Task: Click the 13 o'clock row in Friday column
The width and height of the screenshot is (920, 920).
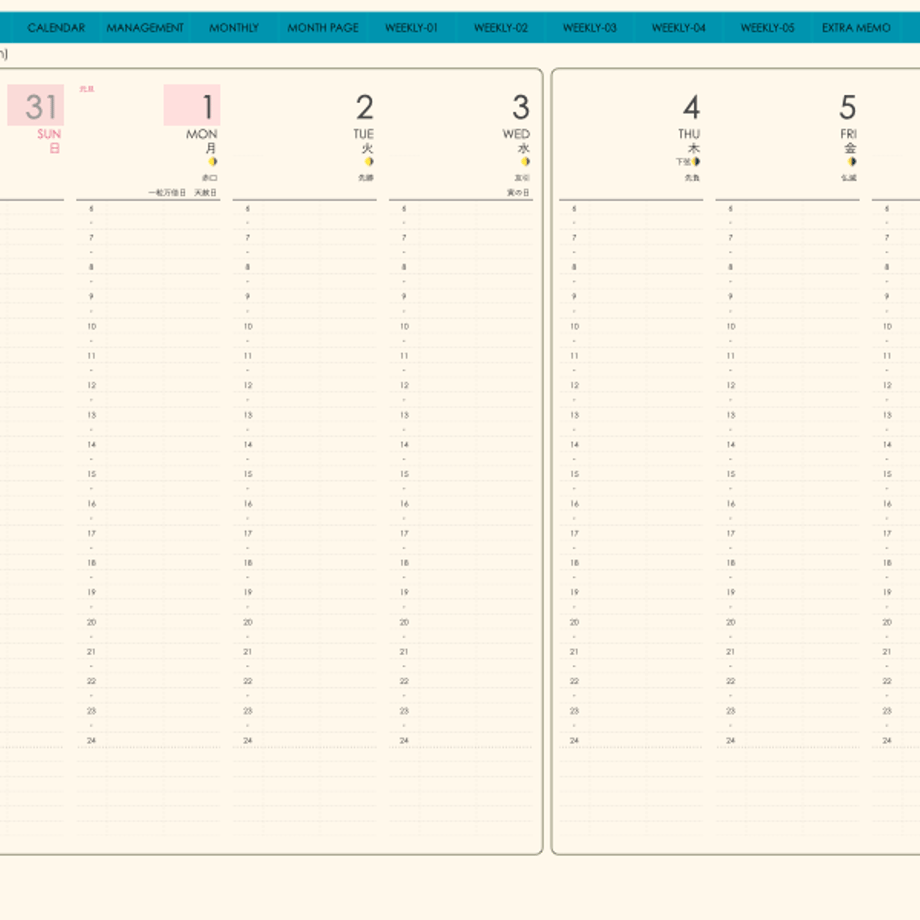Action: coord(787,415)
